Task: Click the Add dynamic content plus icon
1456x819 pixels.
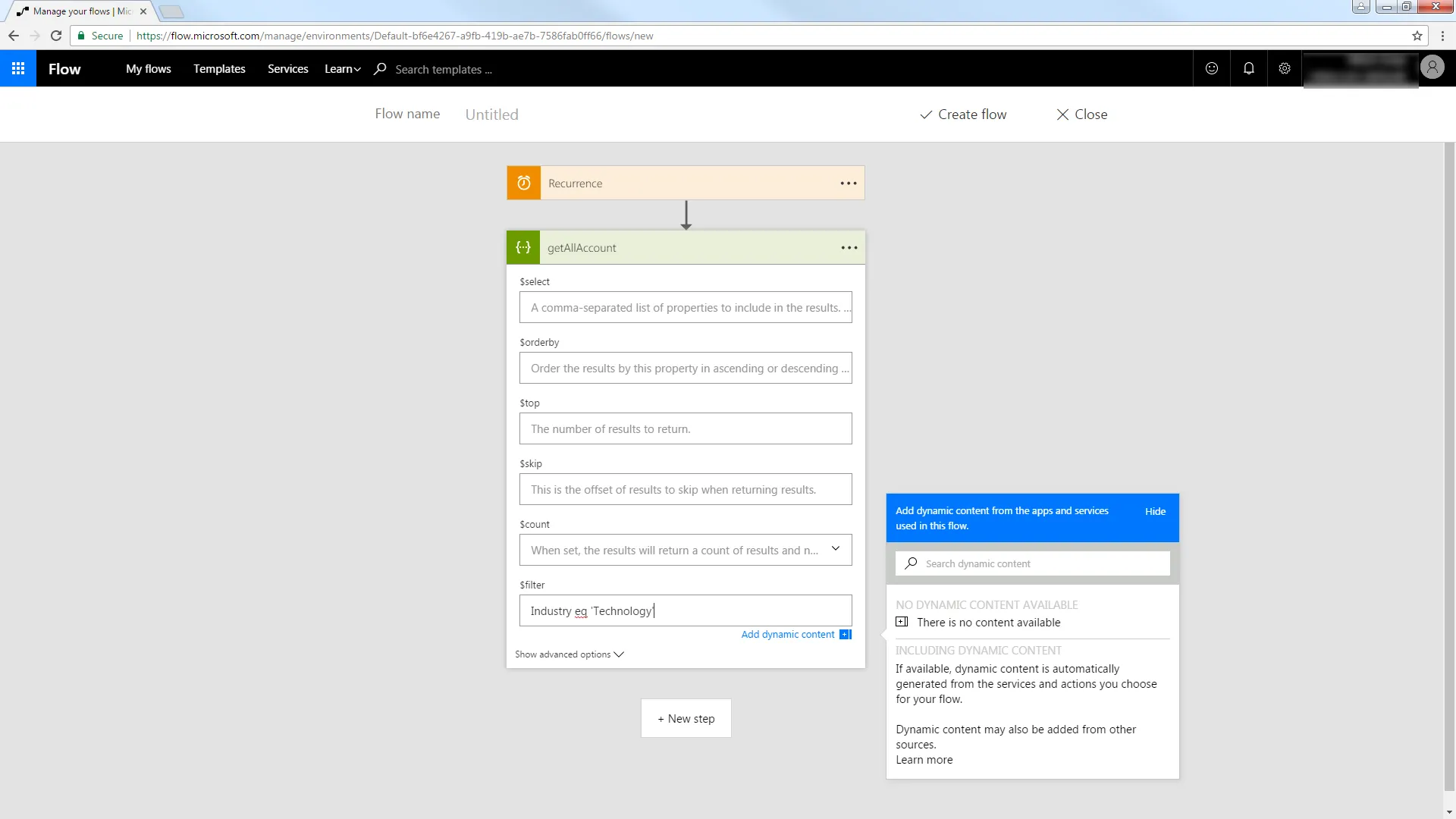Action: point(845,634)
